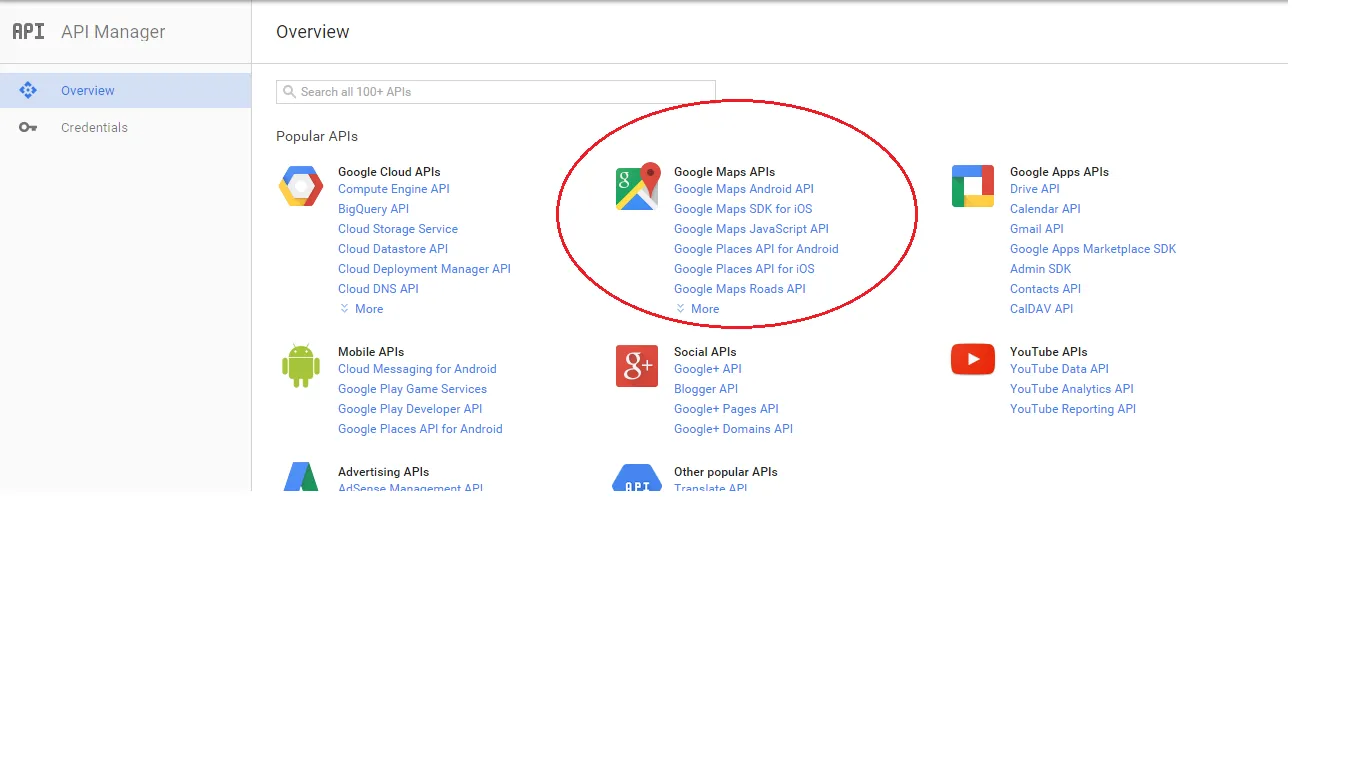Click the YouTube APIs heading
The height and width of the screenshot is (768, 1366).
[1048, 352]
